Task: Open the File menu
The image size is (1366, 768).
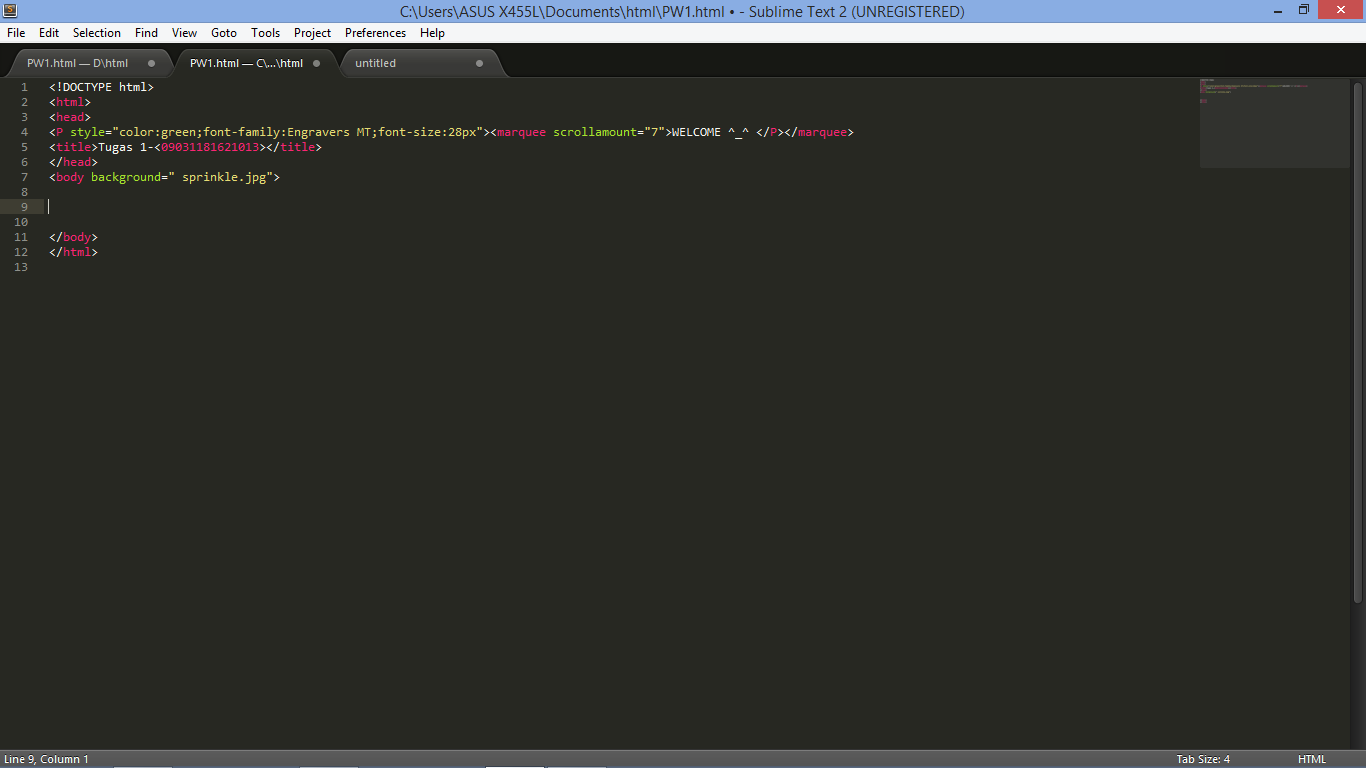Action: click(16, 32)
